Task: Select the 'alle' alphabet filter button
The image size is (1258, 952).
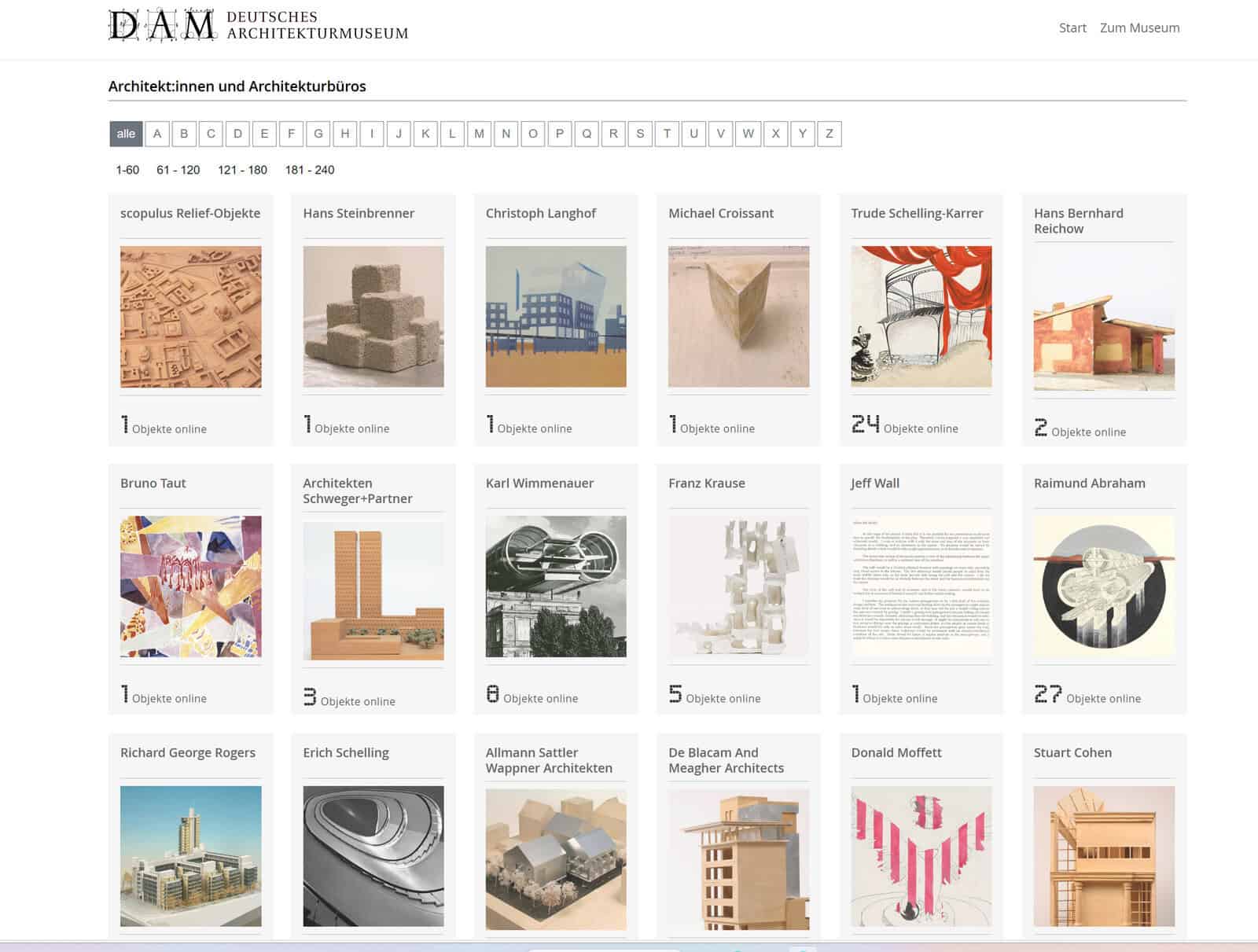Action: (126, 134)
